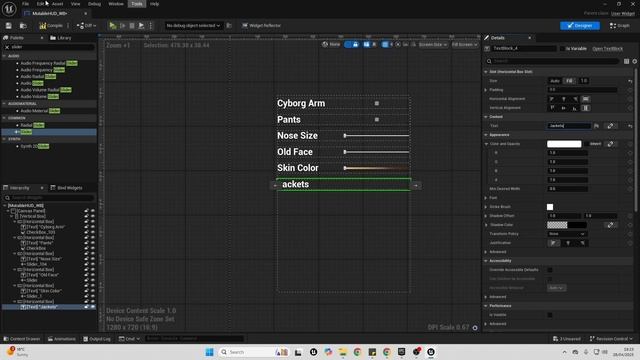Open the Diff dropdown
Viewport: 640px width, 360px height.
87,26
